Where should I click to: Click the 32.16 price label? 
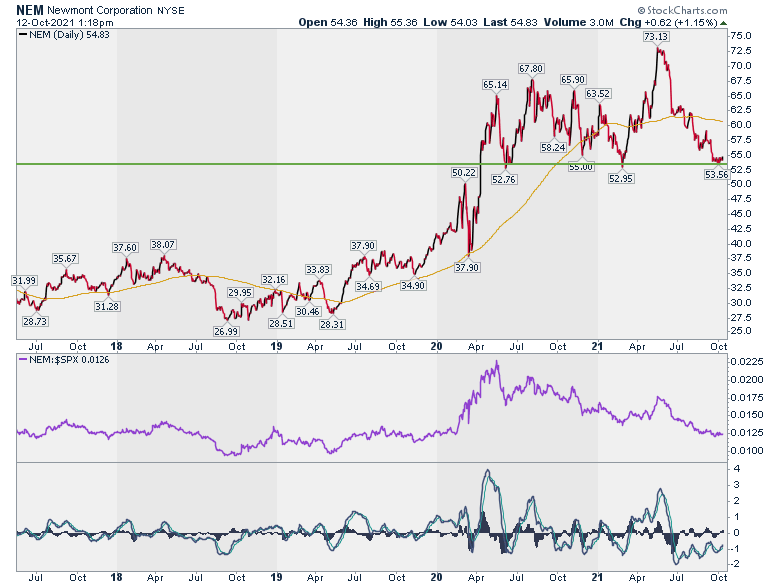[274, 280]
